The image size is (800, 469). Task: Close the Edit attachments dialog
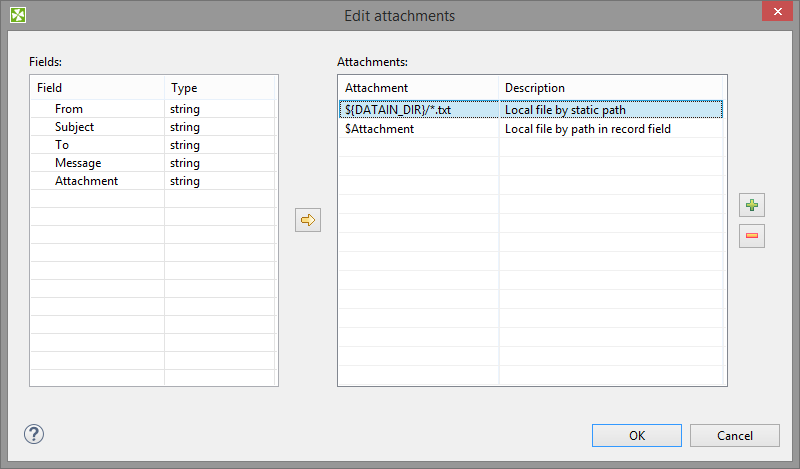776,15
